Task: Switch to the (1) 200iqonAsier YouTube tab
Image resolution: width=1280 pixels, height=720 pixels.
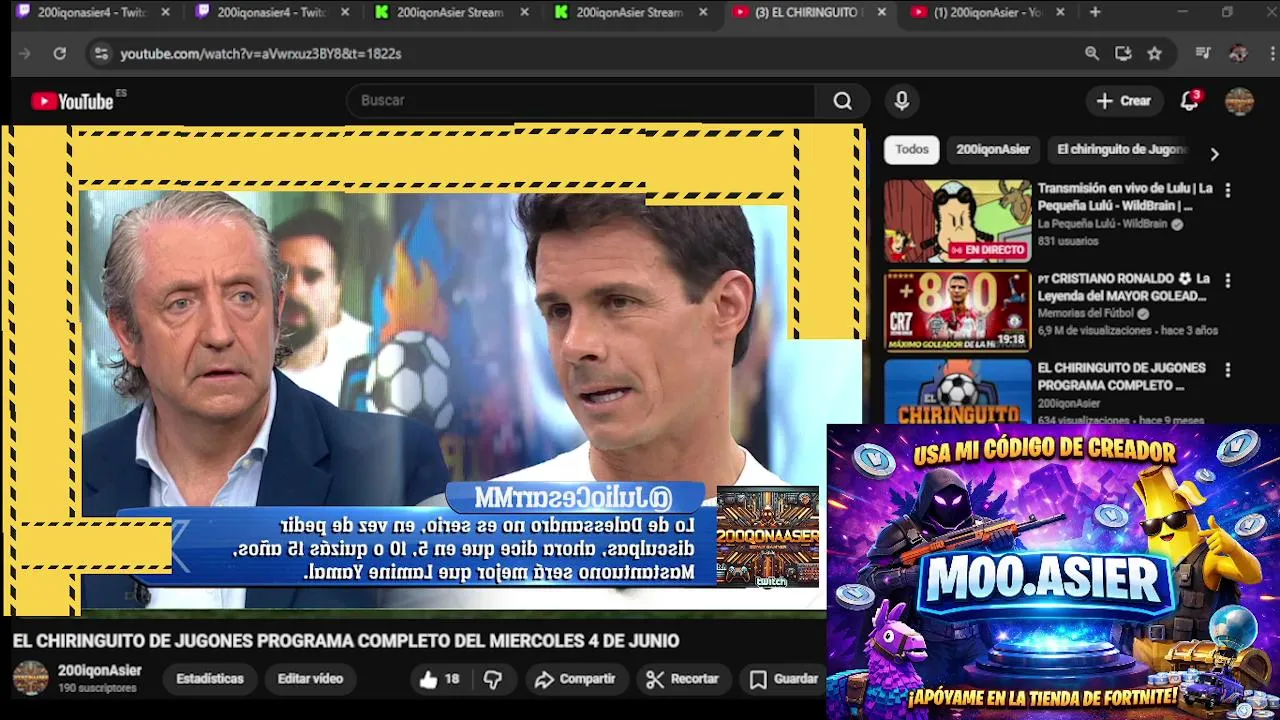Action: [985, 12]
